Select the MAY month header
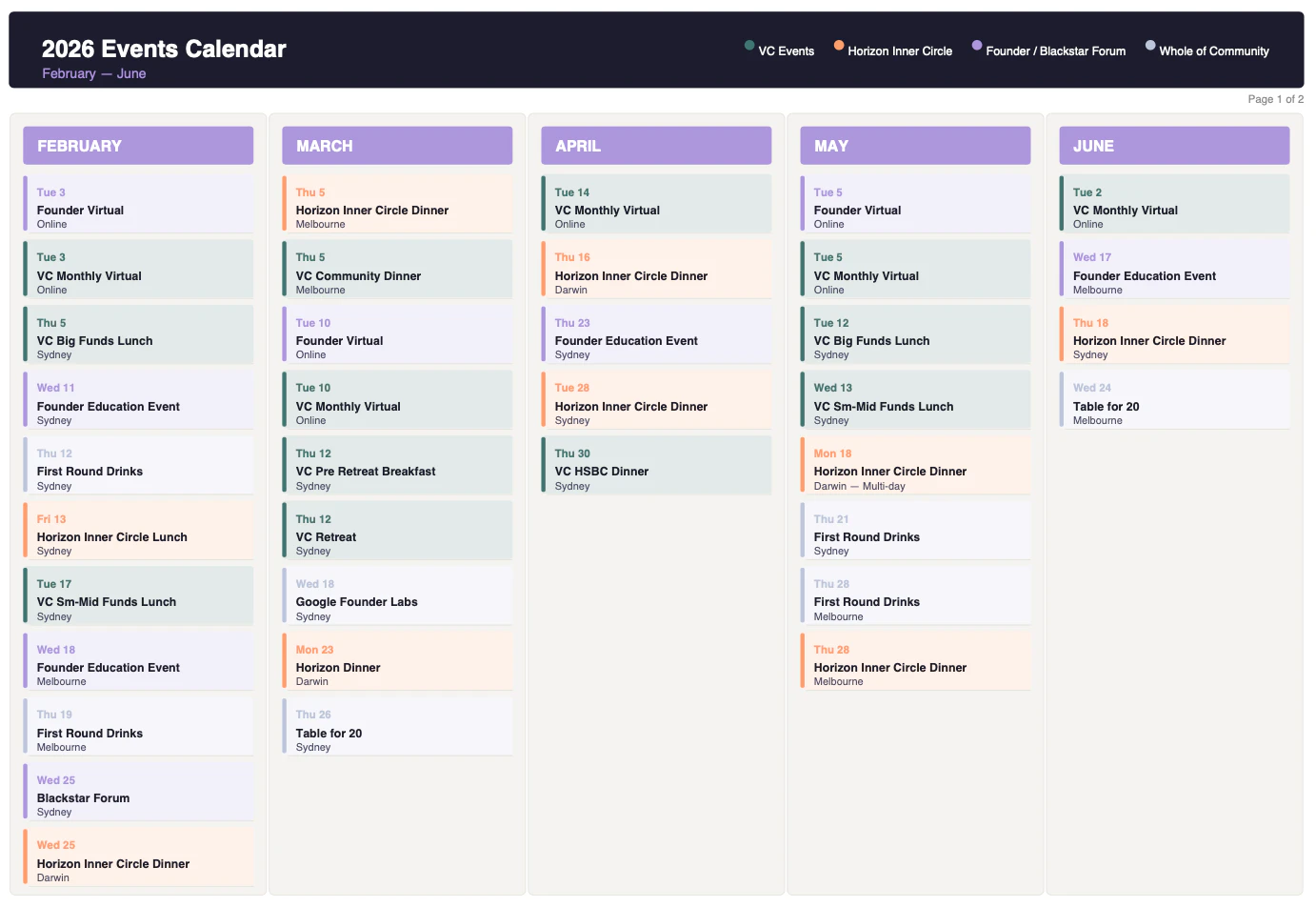Image resolution: width=1316 pixels, height=907 pixels. (x=915, y=146)
